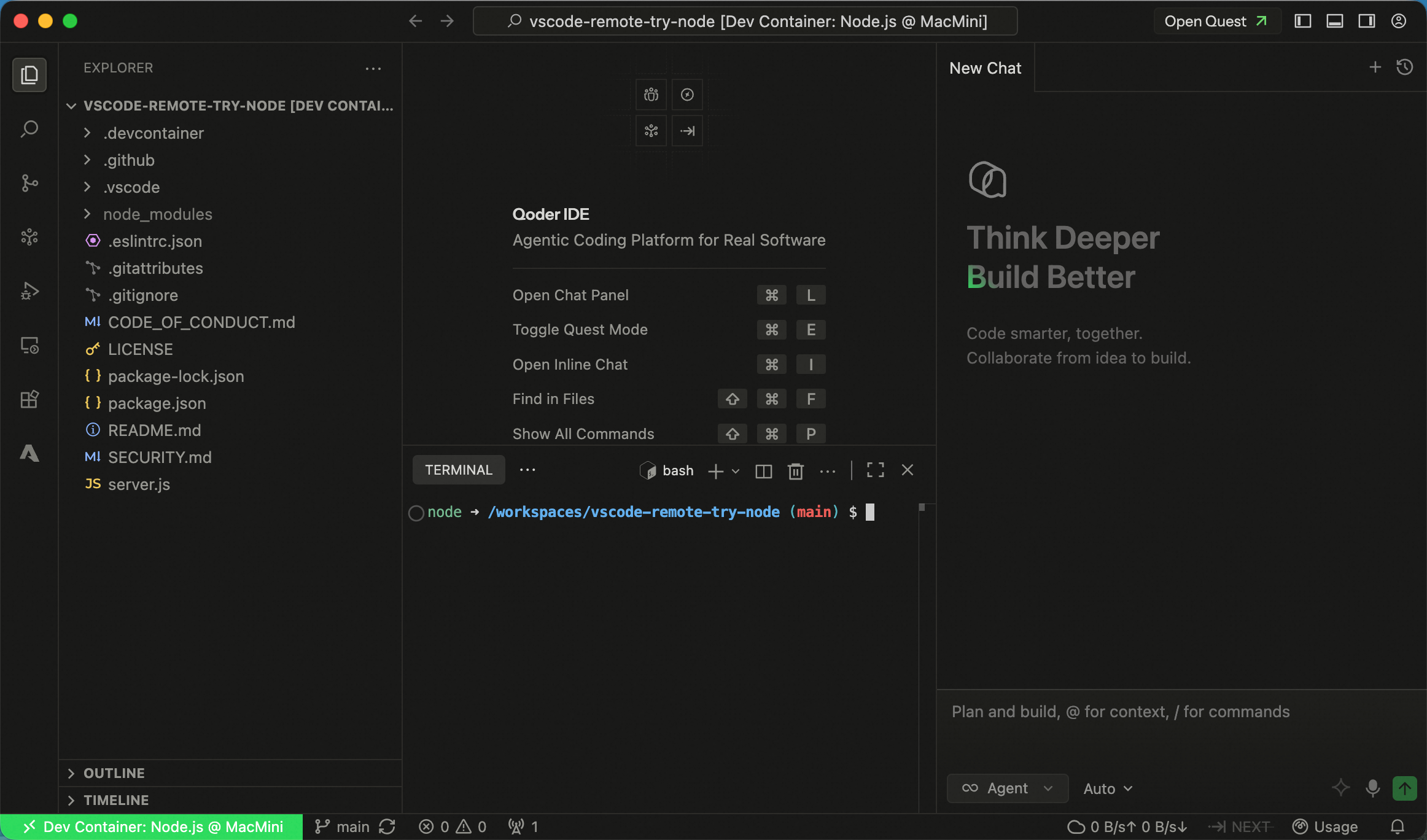The height and width of the screenshot is (840, 1427).
Task: Open server.js file
Action: coord(230,484)
